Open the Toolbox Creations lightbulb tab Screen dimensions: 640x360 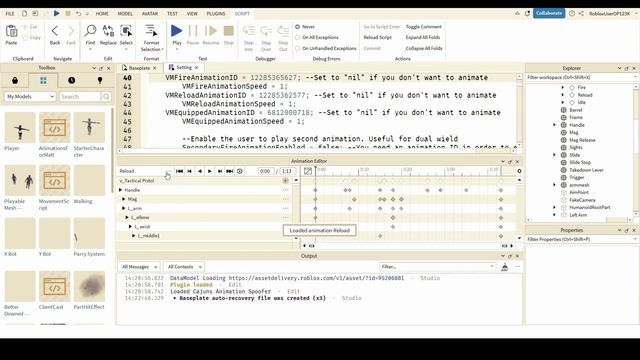100,80
